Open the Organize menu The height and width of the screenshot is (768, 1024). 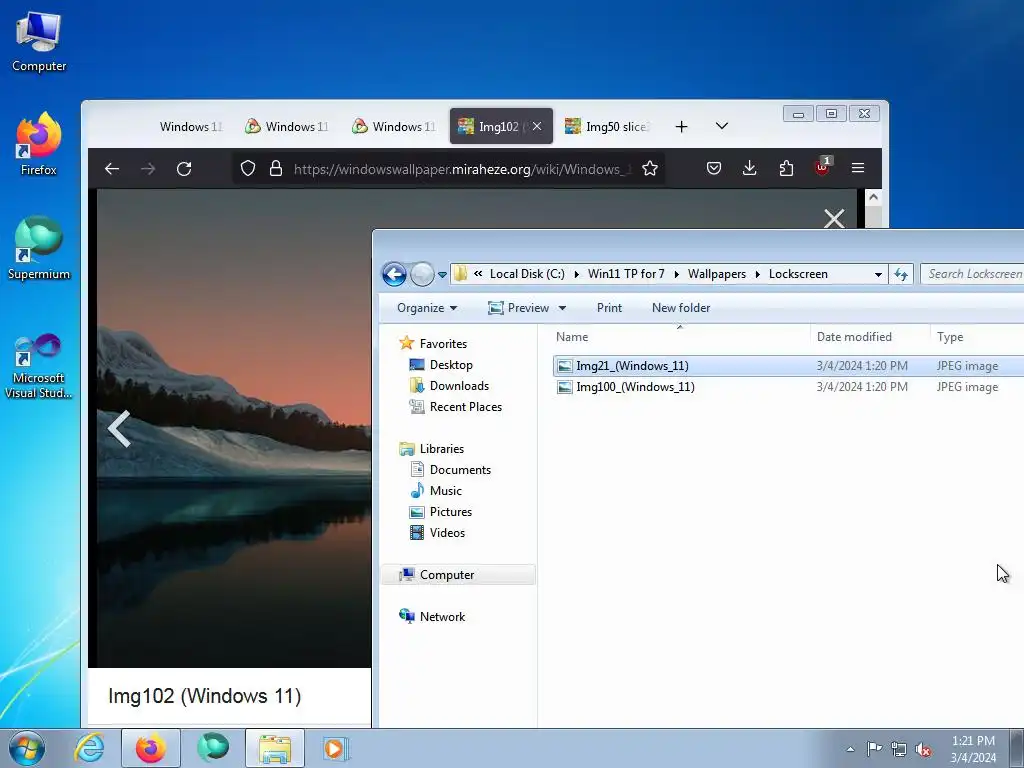426,308
